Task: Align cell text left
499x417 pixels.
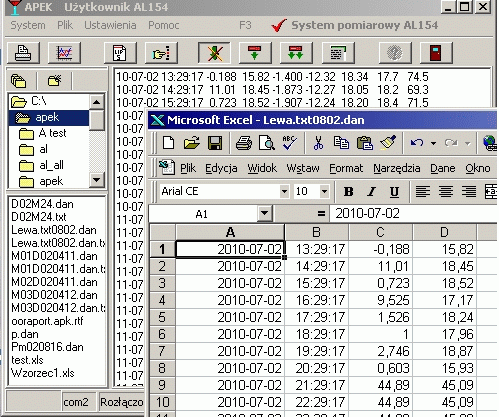Action: click(423, 192)
